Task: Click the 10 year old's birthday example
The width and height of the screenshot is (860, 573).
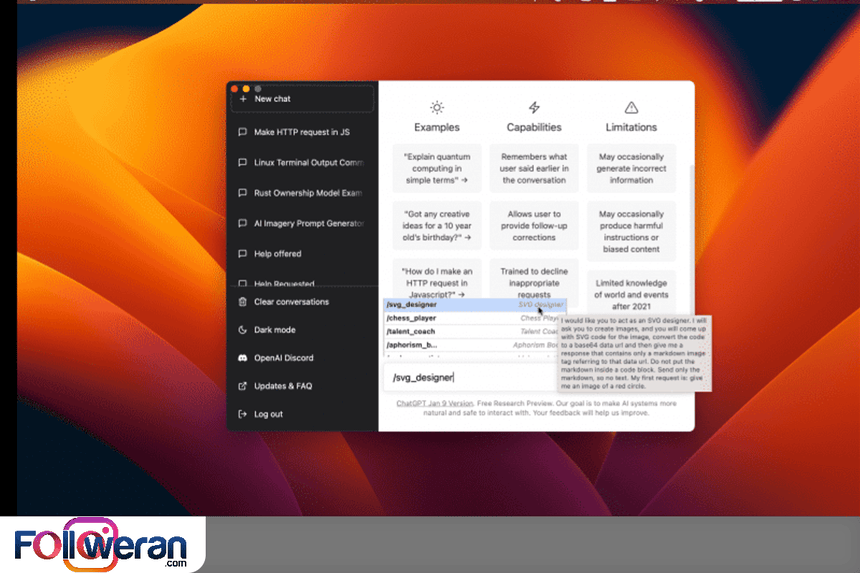Action: click(x=437, y=226)
